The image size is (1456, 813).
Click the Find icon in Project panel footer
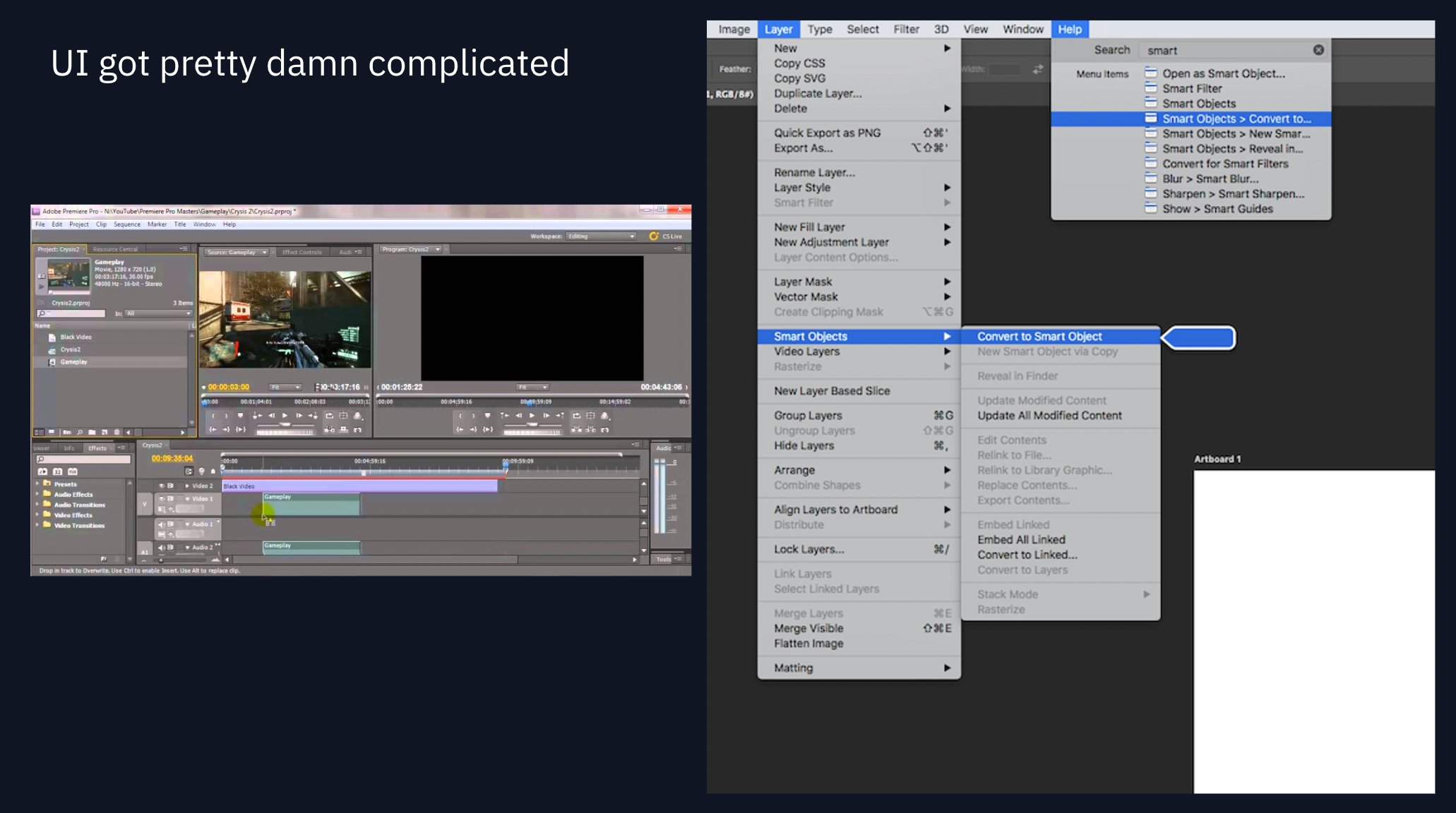pos(80,432)
